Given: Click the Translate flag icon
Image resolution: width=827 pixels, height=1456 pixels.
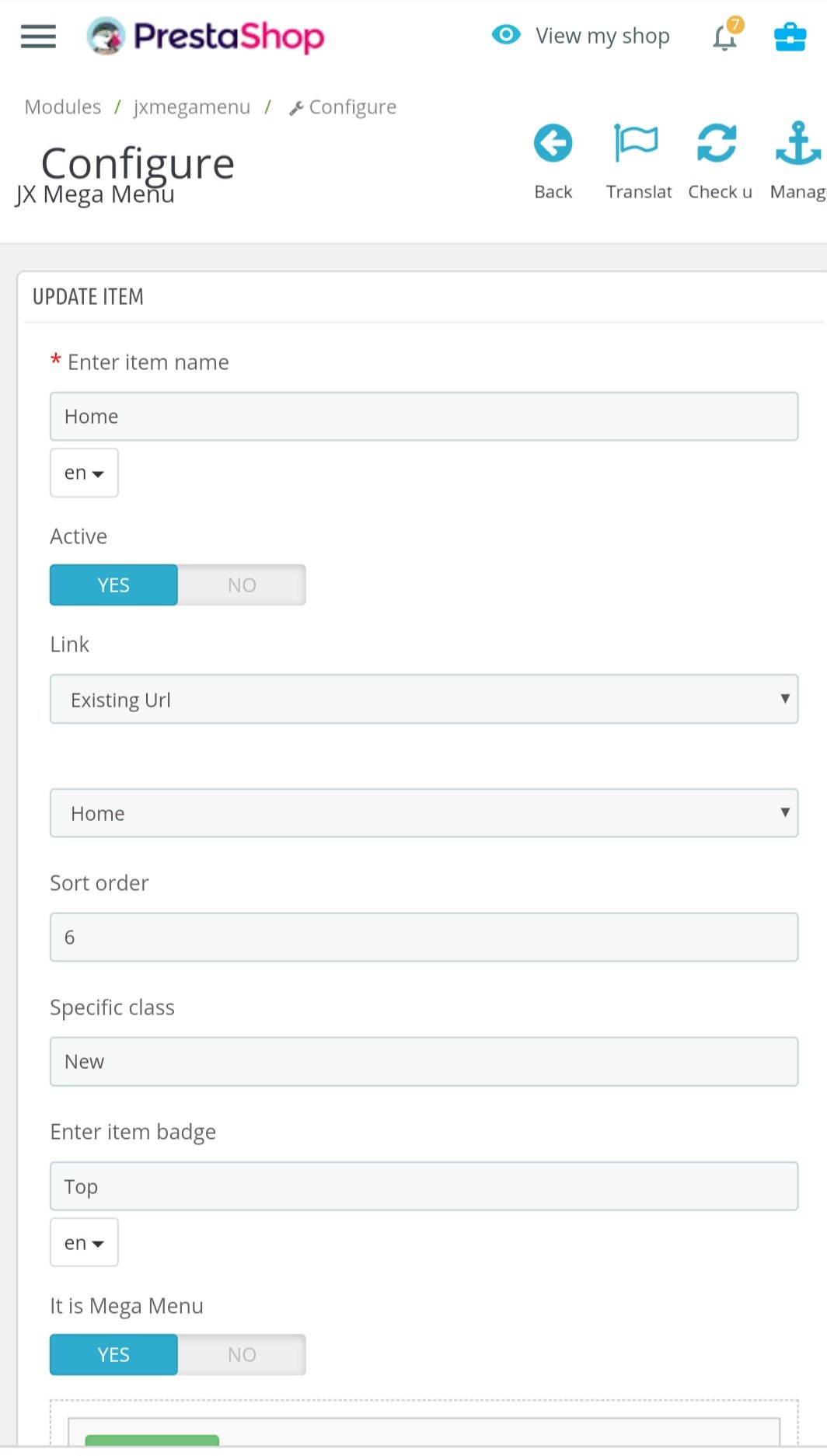Looking at the screenshot, I should [637, 144].
